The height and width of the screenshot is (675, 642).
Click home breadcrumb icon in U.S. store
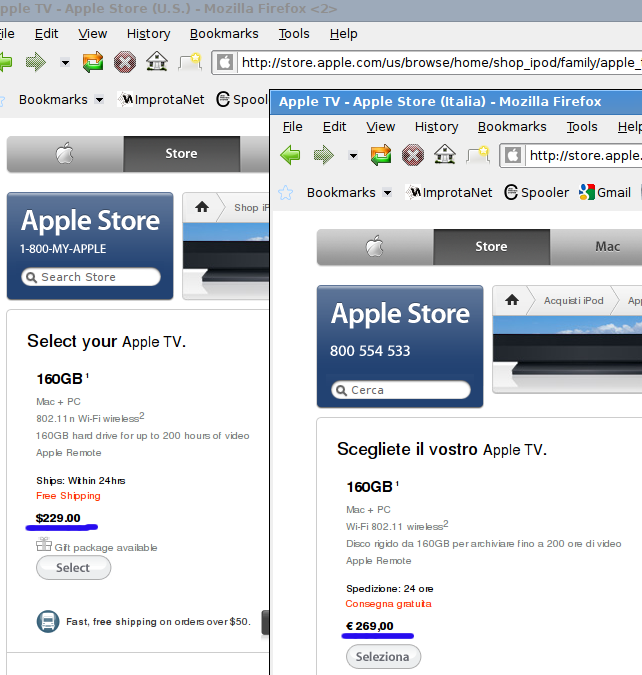202,207
